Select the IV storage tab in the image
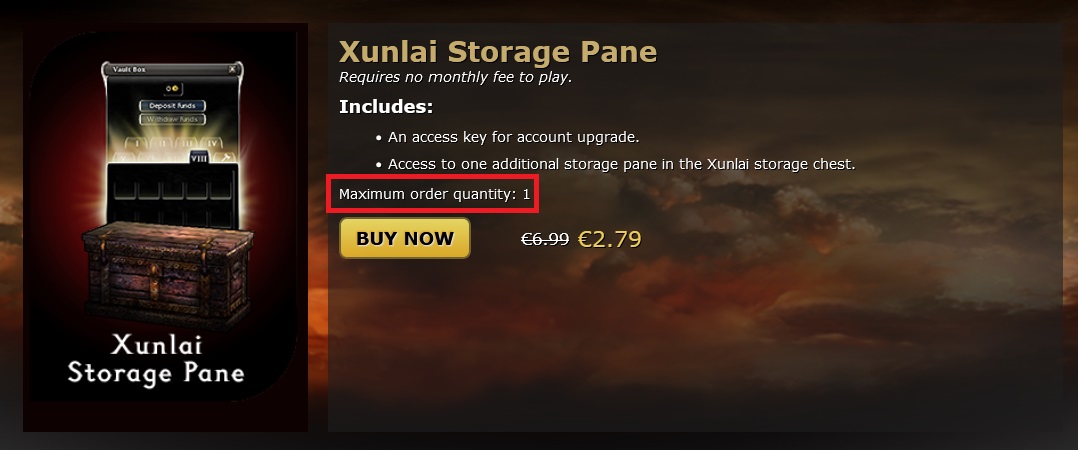Screen dimensions: 1078x450 click(x=213, y=144)
